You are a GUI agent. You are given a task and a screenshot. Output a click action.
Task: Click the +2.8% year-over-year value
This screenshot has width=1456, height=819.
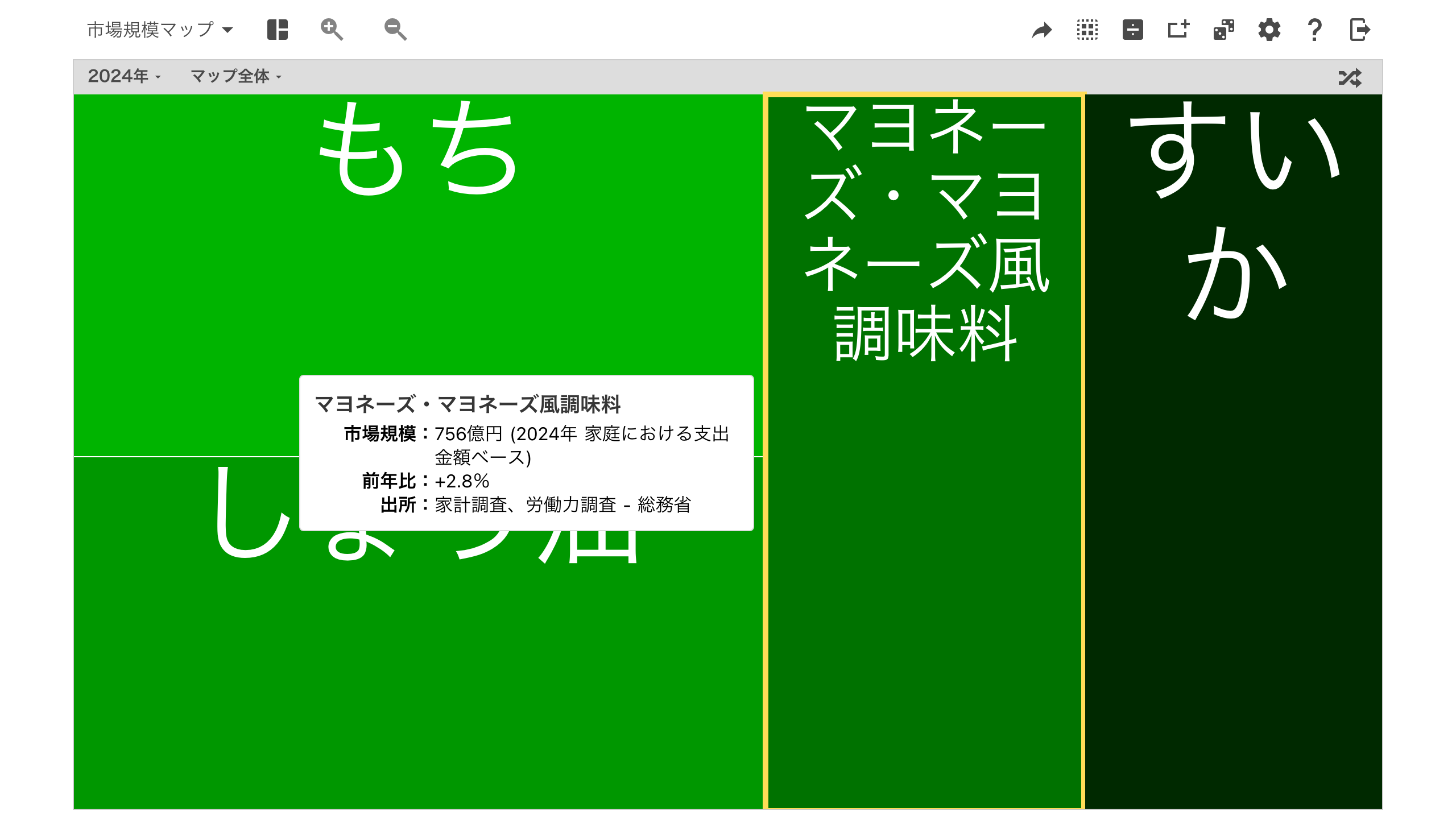click(x=462, y=481)
